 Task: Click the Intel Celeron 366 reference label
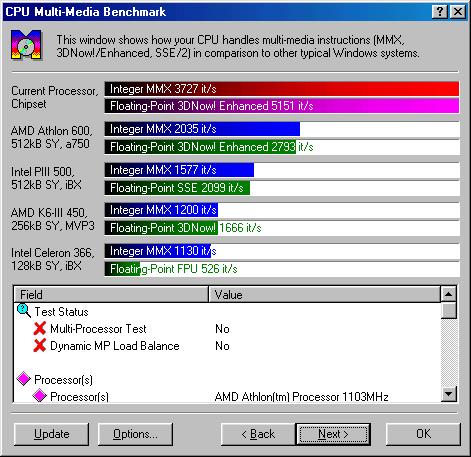click(x=53, y=259)
